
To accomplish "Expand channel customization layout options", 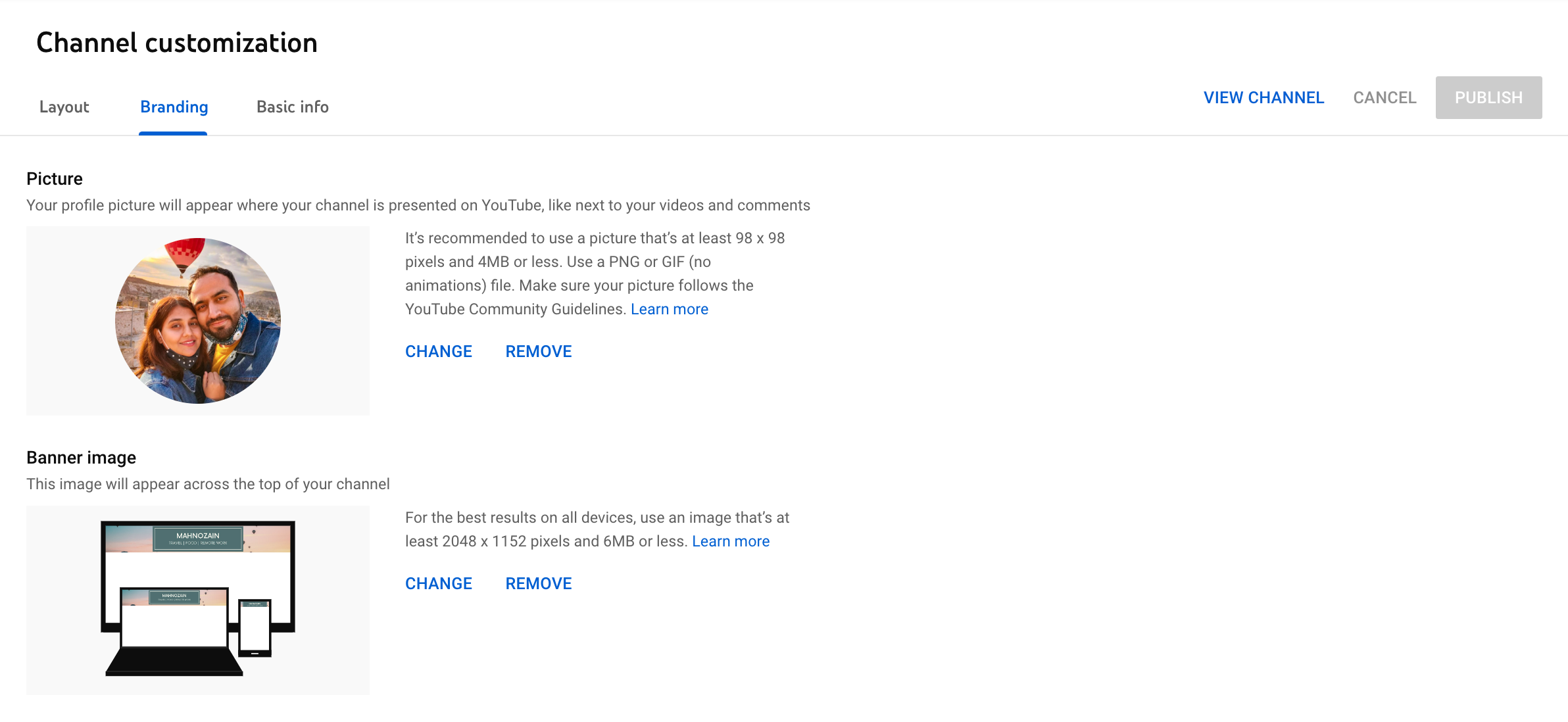I will 64,106.
